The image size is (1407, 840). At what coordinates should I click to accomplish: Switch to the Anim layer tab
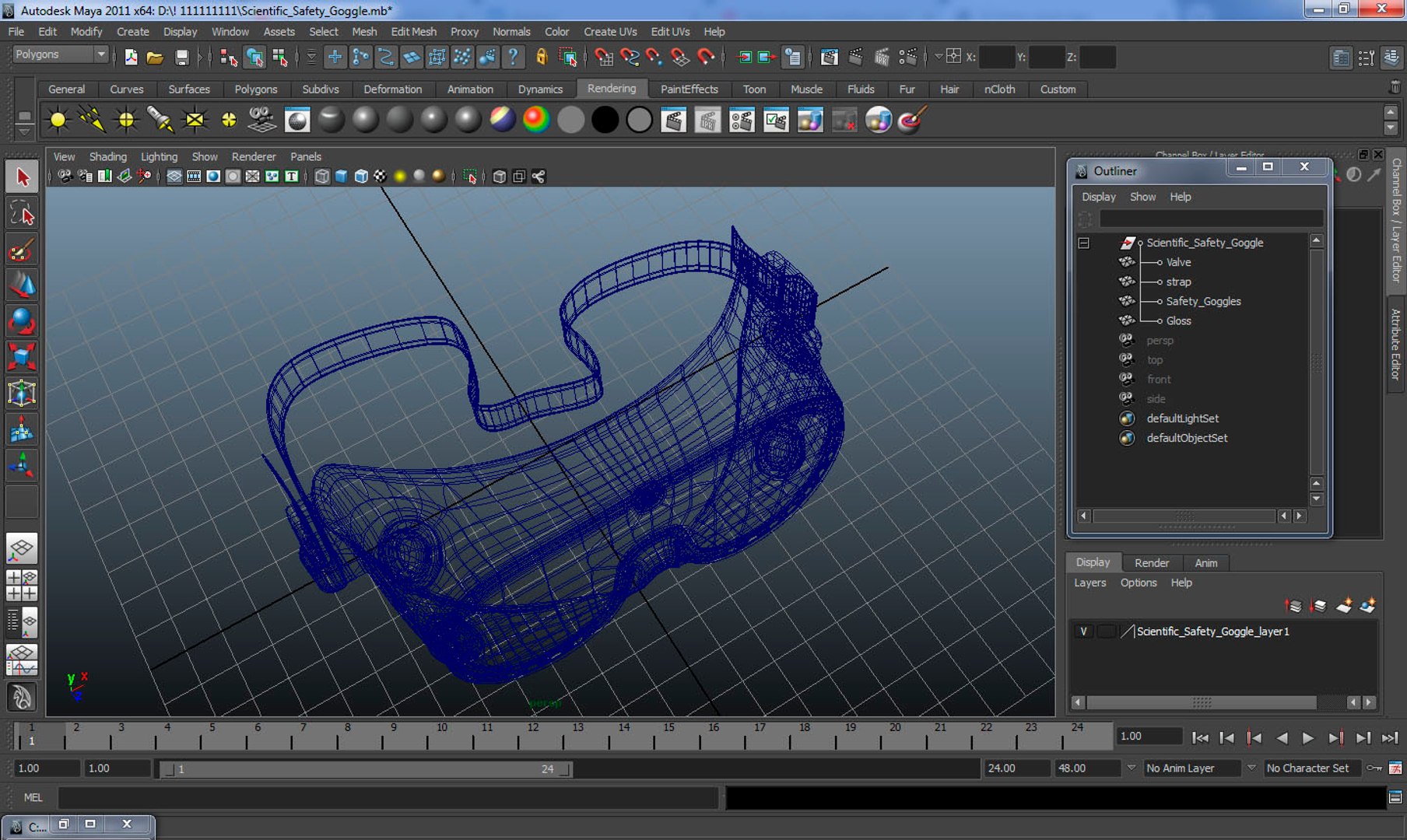coord(1205,563)
